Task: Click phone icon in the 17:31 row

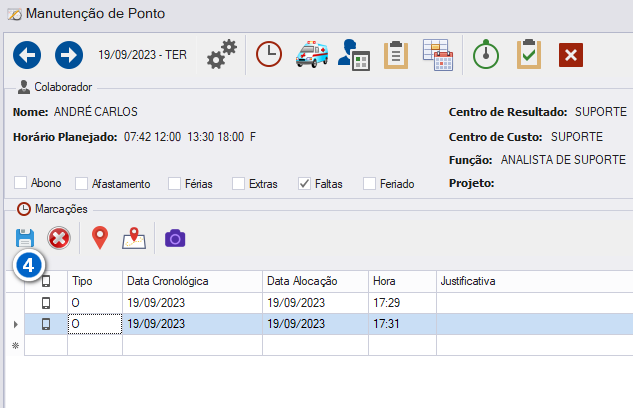Action: (46, 324)
